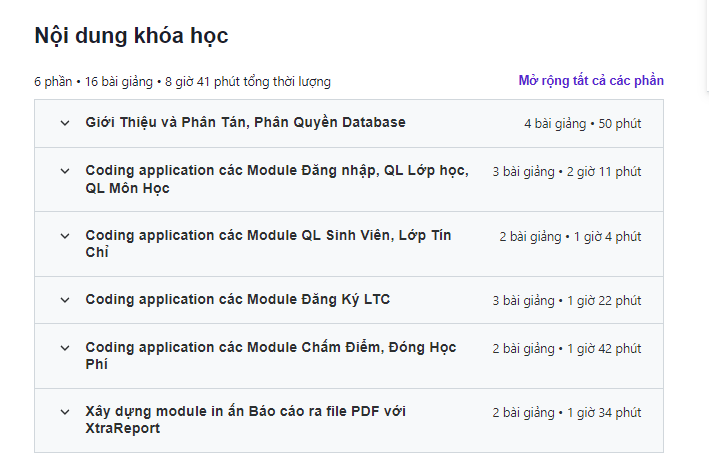The width and height of the screenshot is (709, 472).
Task: Toggle chevron of Module QL Sinh Viên section
Action: click(65, 236)
